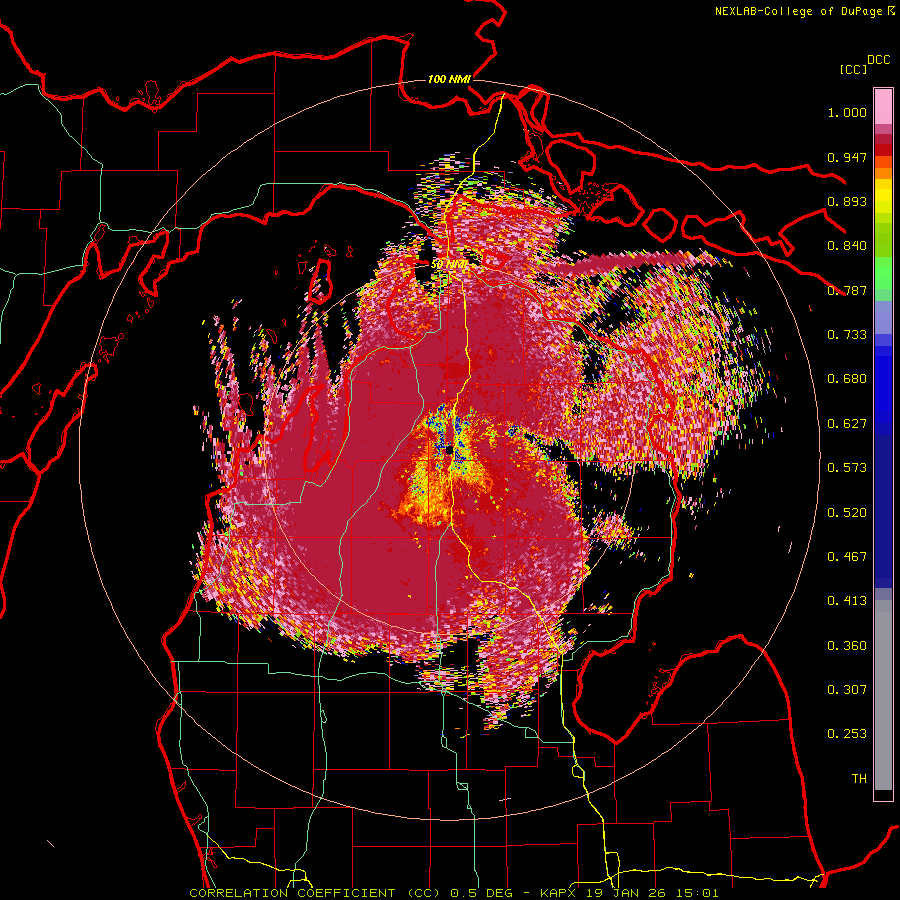Click the [CC] label above color bar
The image size is (900, 900).
[853, 69]
